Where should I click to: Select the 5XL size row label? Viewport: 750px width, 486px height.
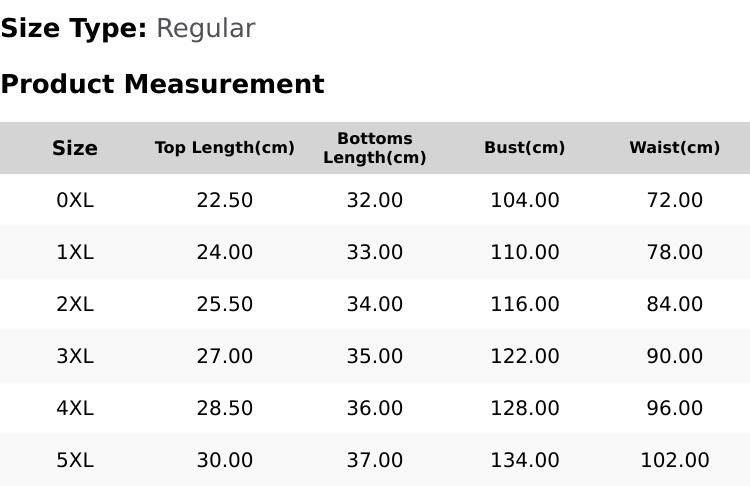click(x=75, y=460)
